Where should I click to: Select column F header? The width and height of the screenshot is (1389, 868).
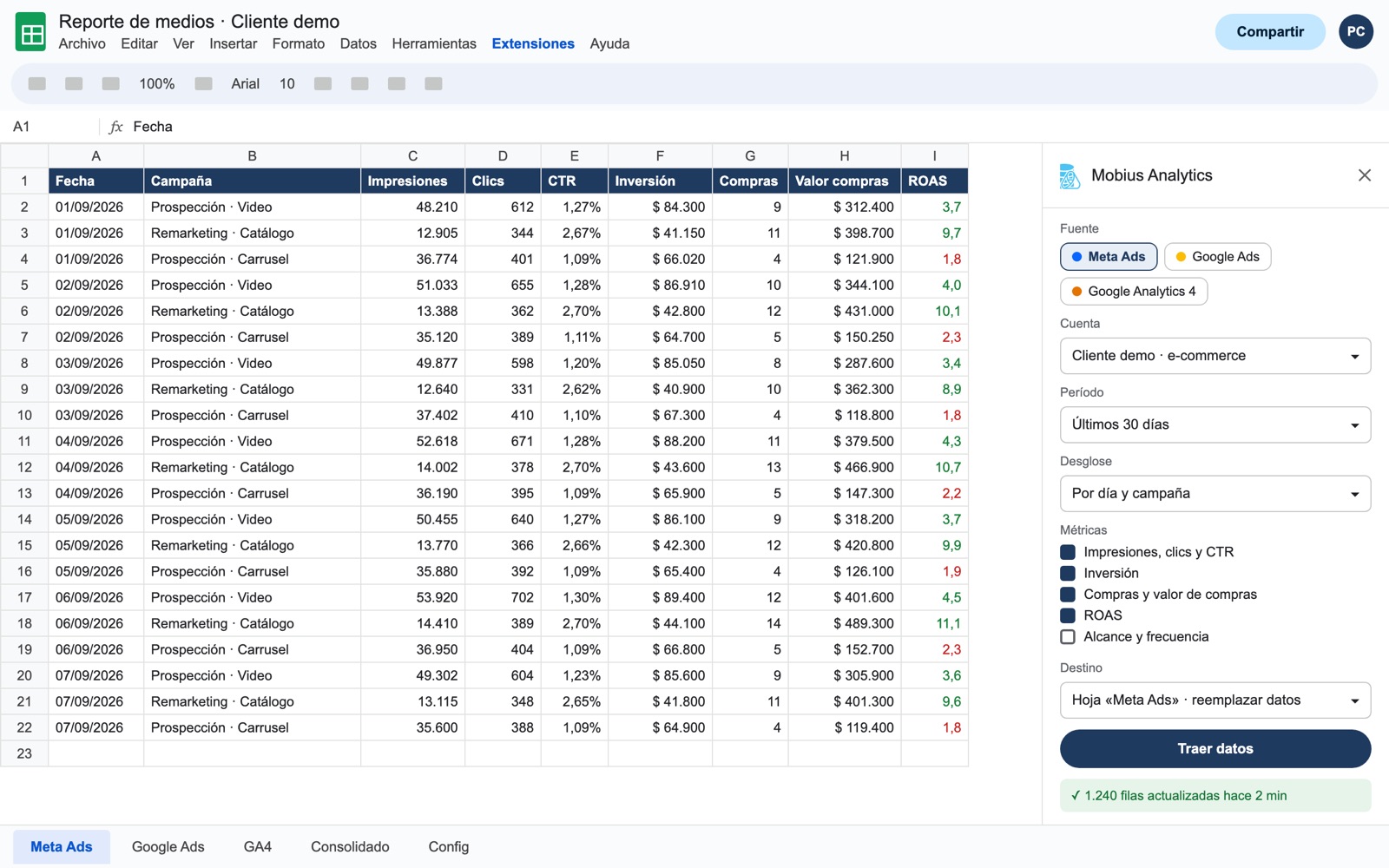coord(660,156)
